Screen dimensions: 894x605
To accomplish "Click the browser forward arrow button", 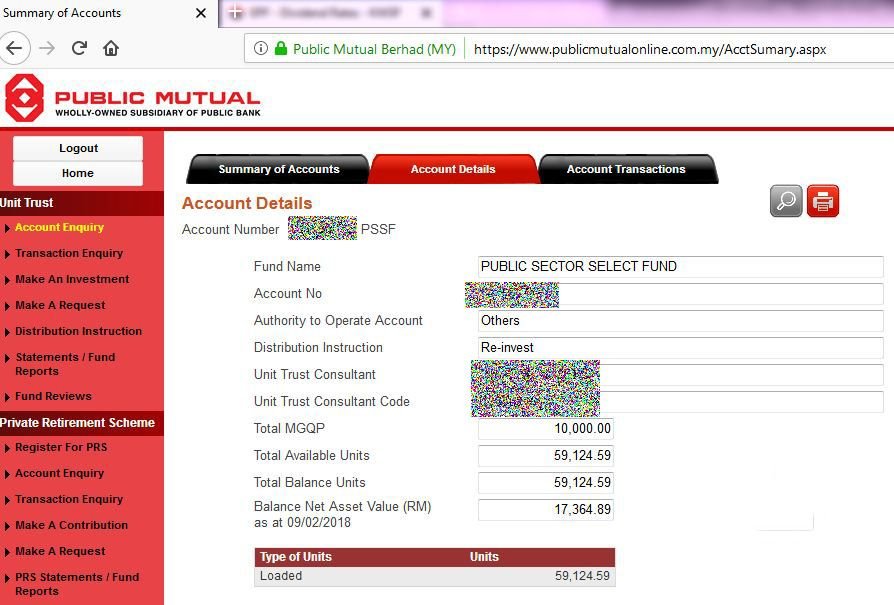I will [x=47, y=48].
